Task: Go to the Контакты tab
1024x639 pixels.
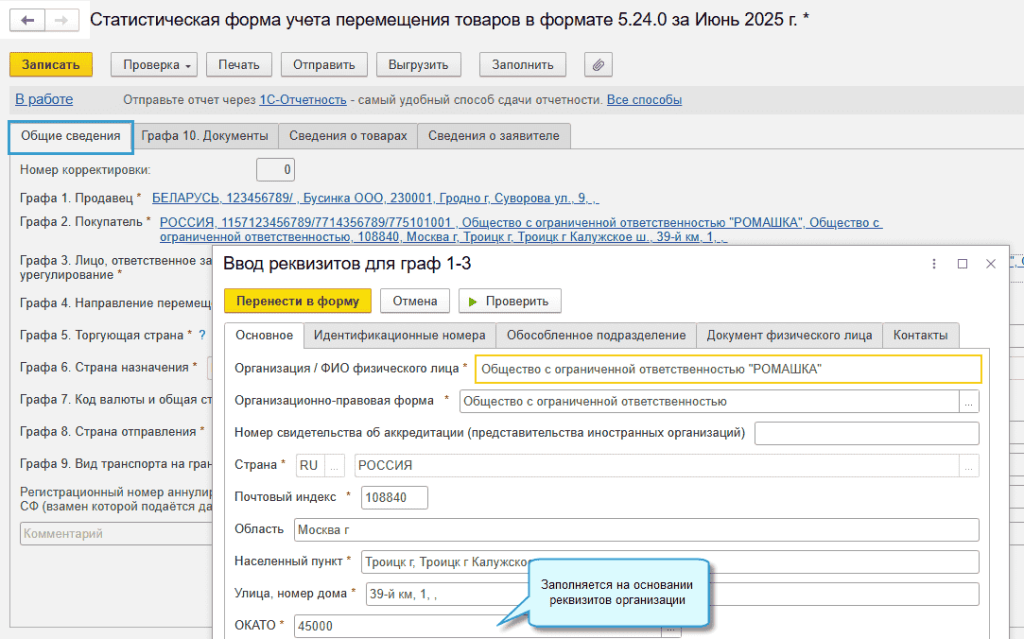Action: (x=921, y=335)
